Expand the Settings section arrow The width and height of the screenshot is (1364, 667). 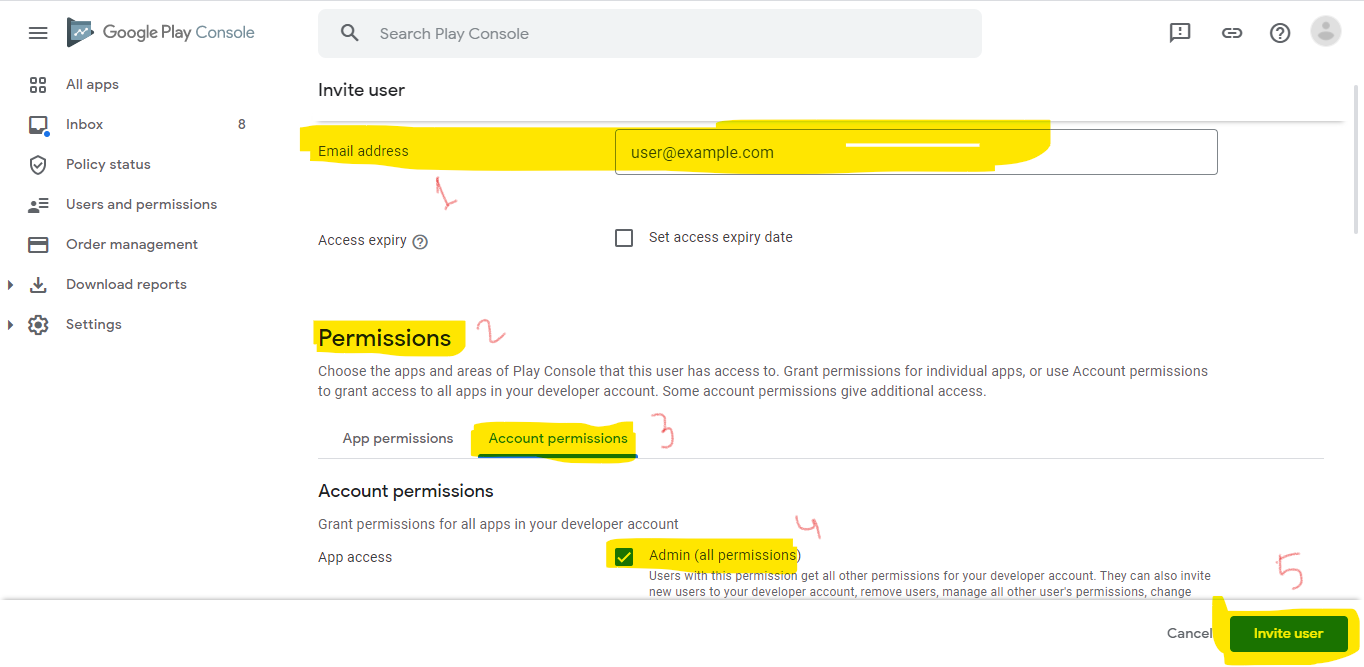click(x=11, y=325)
